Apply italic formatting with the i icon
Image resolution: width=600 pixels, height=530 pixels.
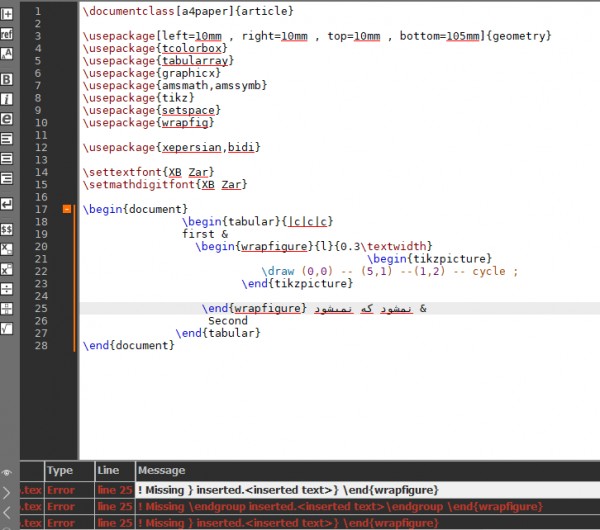click(6, 99)
